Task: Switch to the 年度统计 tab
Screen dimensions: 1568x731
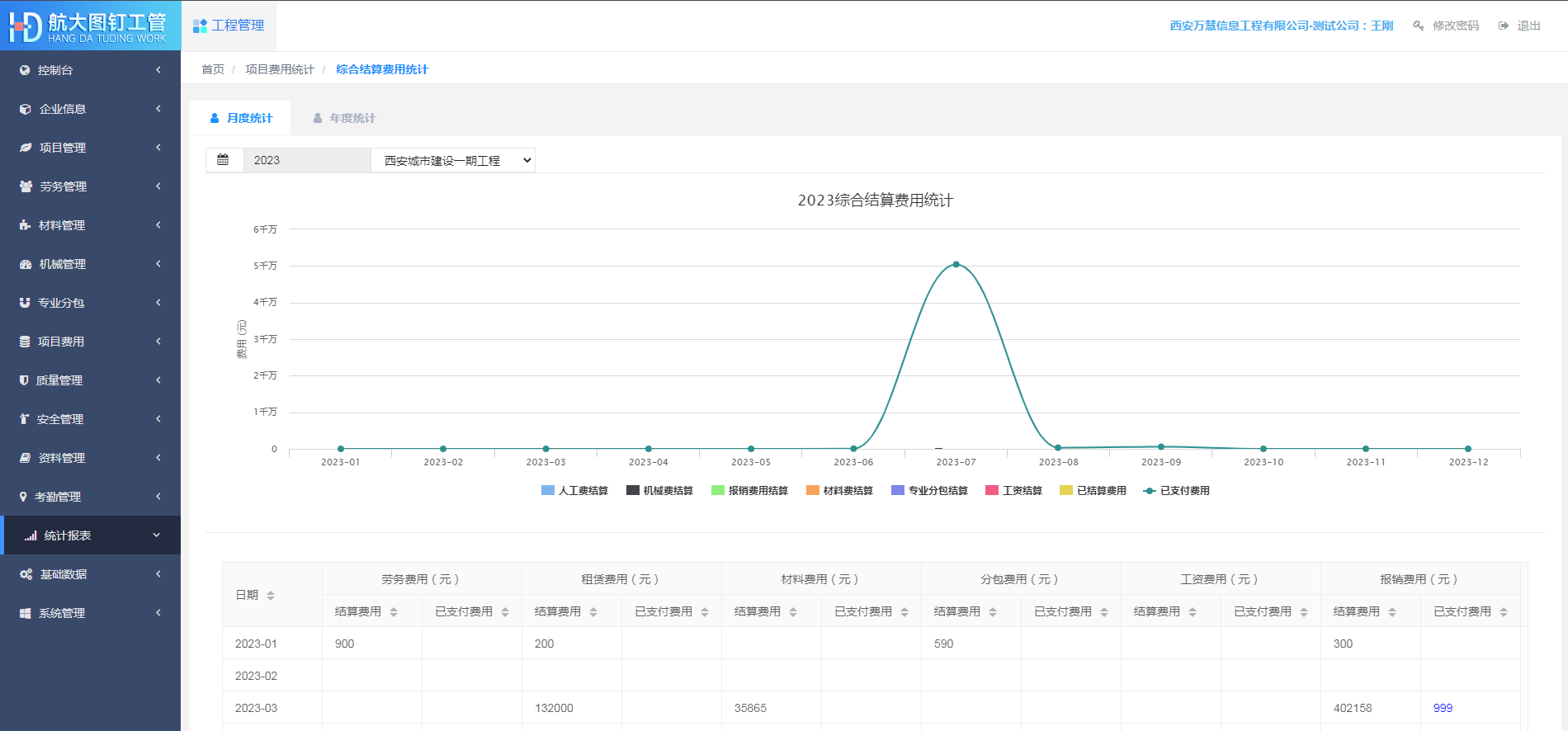Action: coord(344,118)
